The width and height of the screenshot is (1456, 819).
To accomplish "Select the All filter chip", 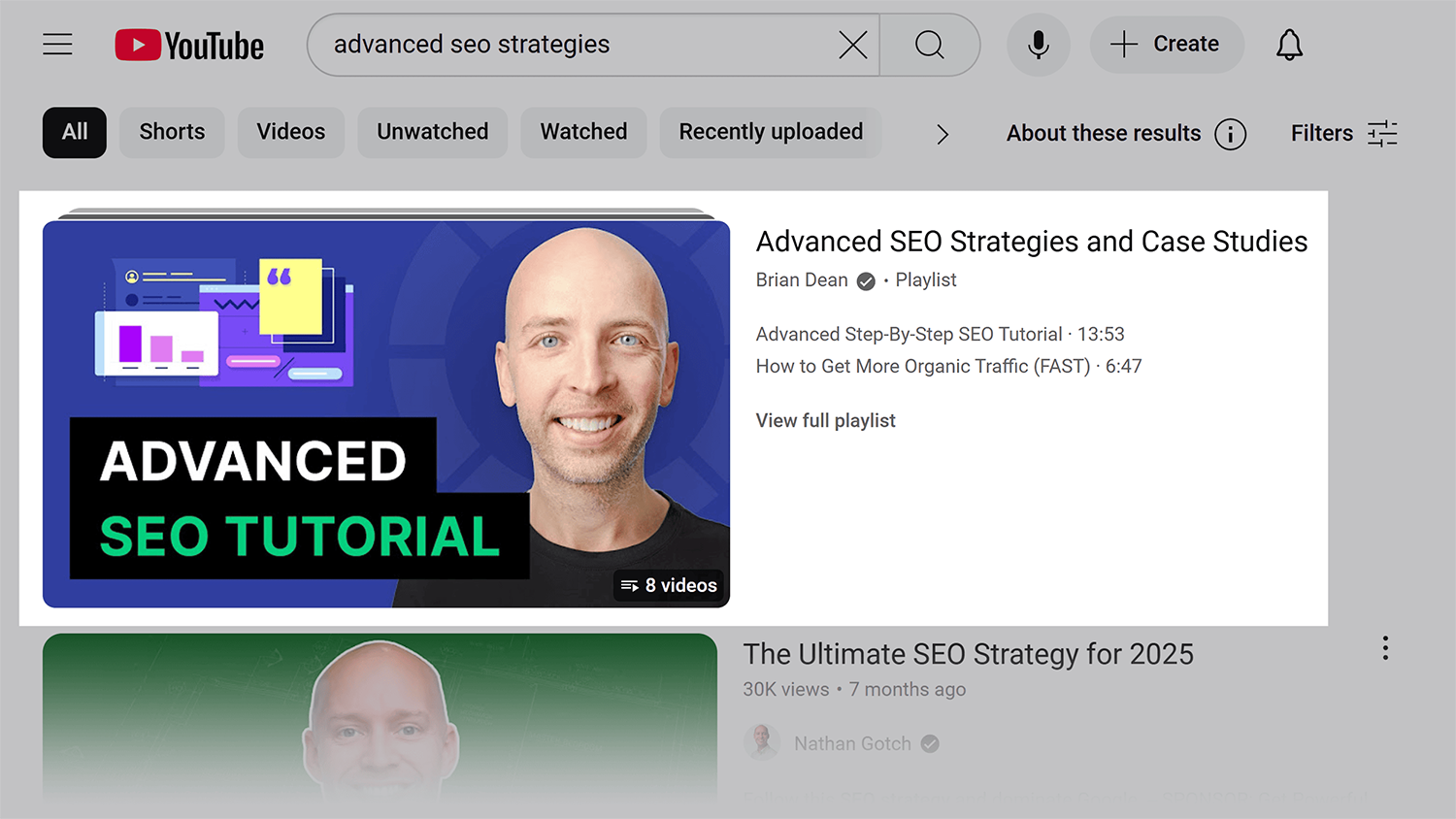I will click(x=75, y=133).
